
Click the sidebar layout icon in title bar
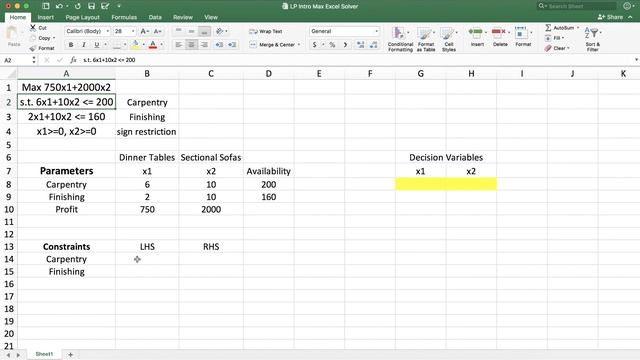point(46,6)
